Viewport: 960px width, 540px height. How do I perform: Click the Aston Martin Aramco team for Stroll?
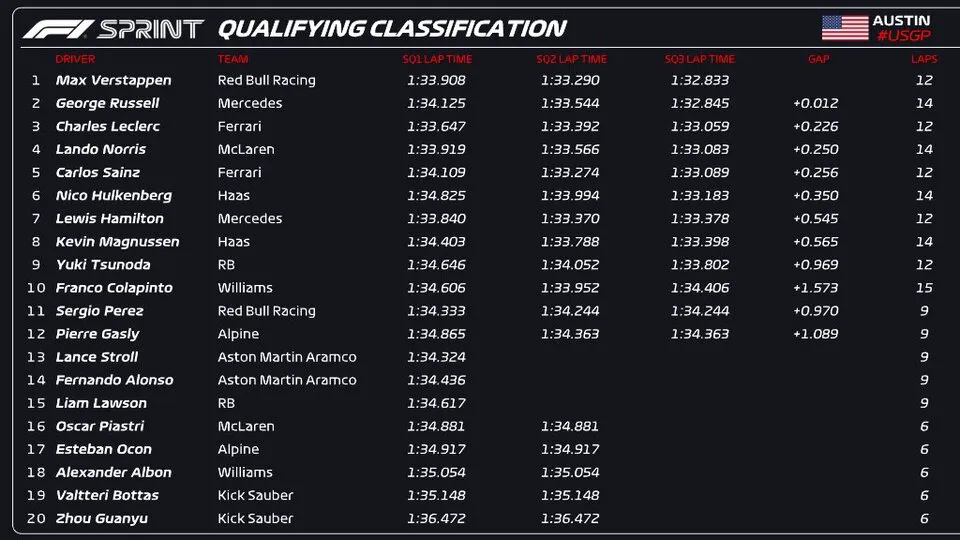point(287,357)
